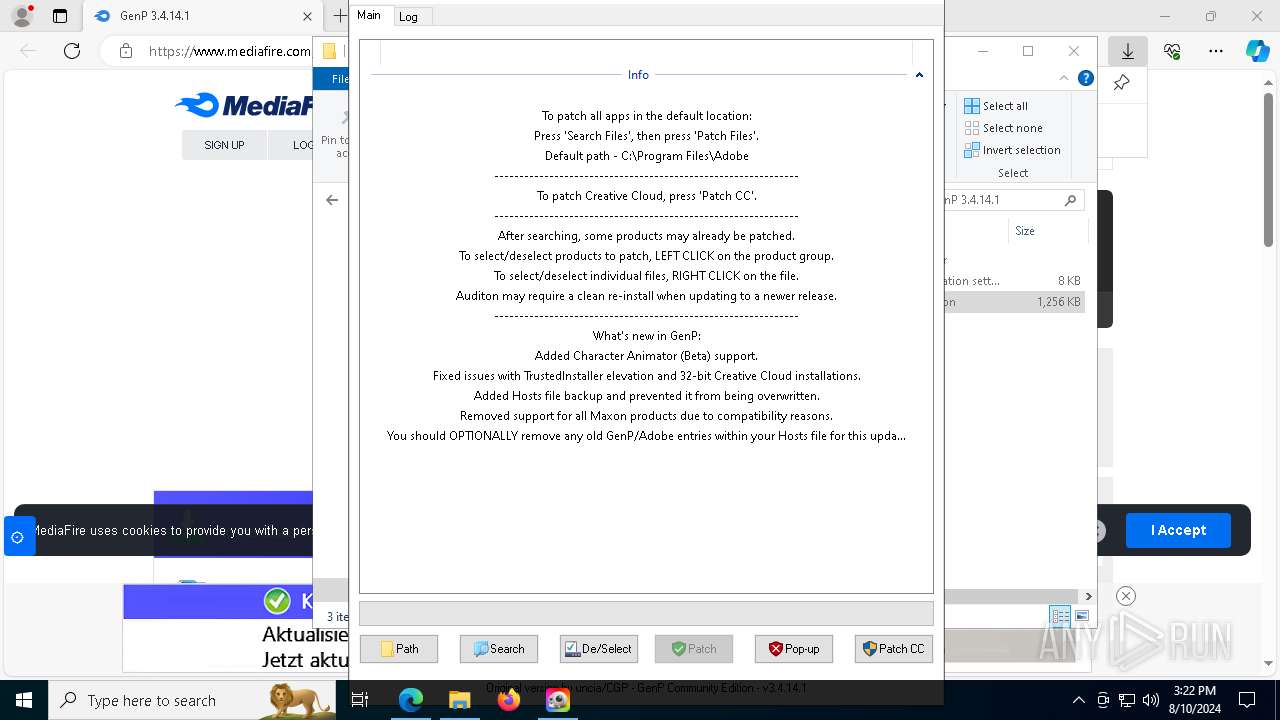Collapse the Info section chevron
This screenshot has height=720, width=1280.
(x=919, y=75)
